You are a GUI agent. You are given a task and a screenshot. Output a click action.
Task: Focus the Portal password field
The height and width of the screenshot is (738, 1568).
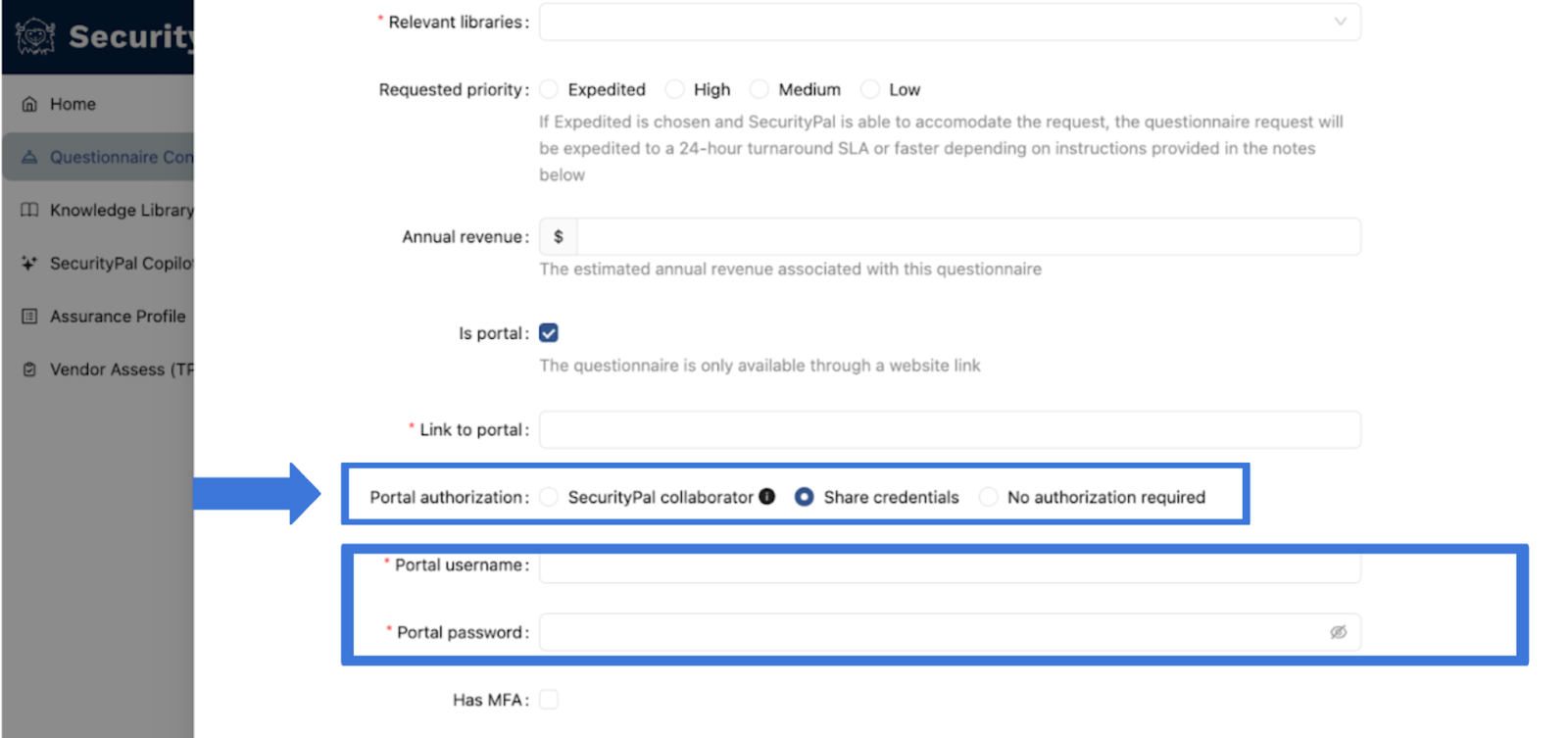(950, 632)
